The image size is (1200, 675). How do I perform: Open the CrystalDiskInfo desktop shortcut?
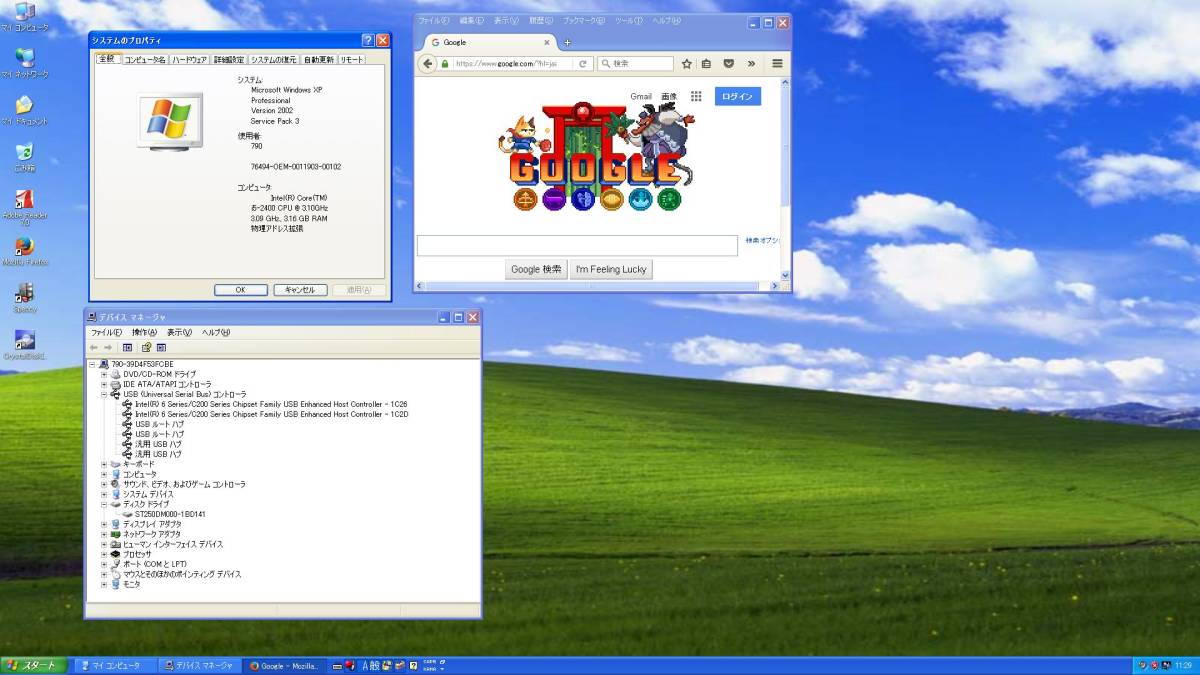[24, 345]
